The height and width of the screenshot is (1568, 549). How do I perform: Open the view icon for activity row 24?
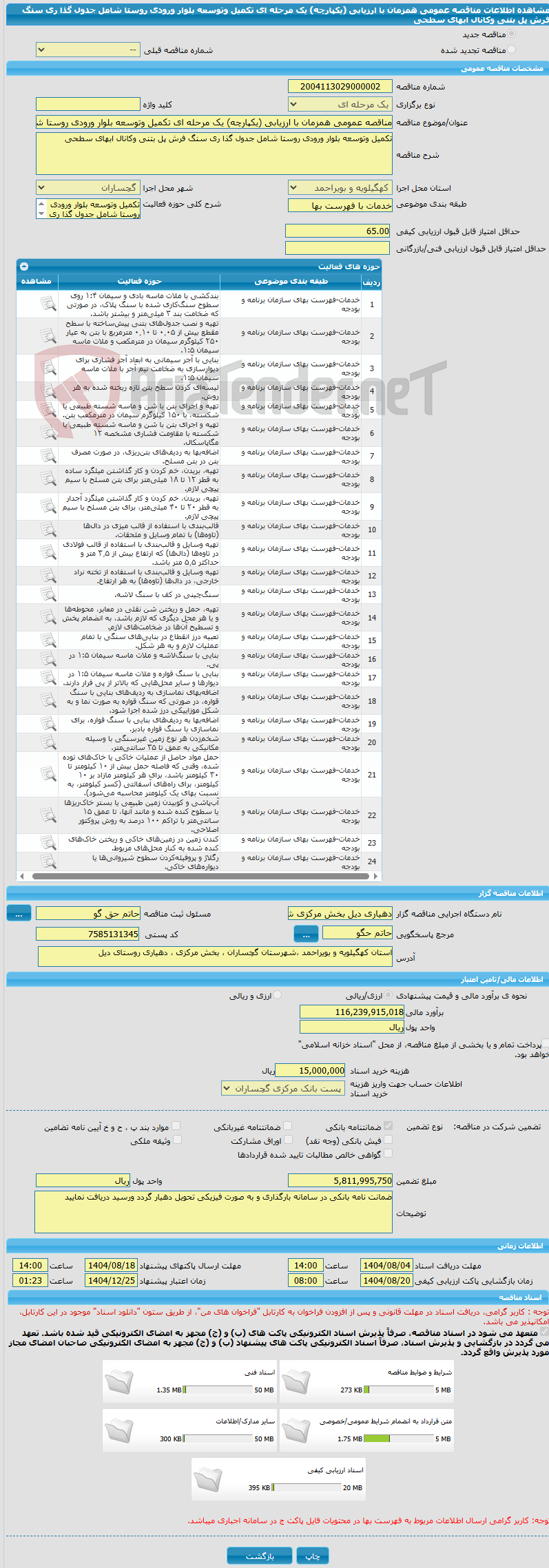click(x=48, y=861)
